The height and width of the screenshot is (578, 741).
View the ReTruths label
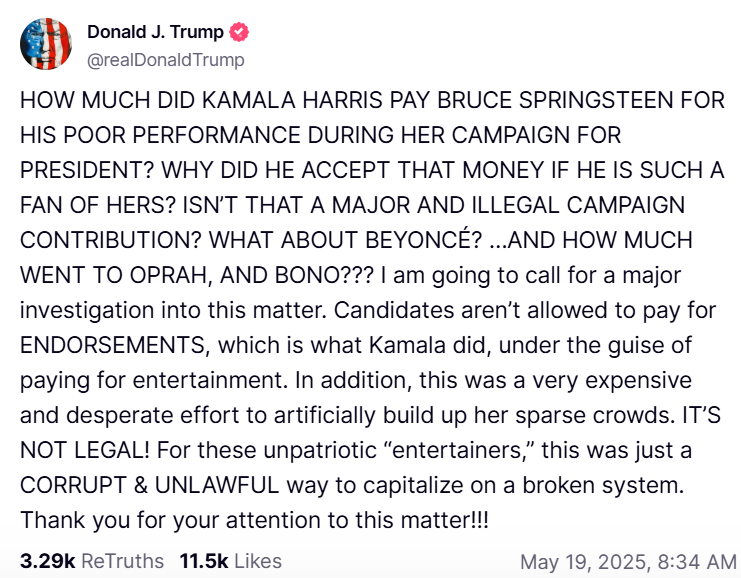[x=122, y=561]
